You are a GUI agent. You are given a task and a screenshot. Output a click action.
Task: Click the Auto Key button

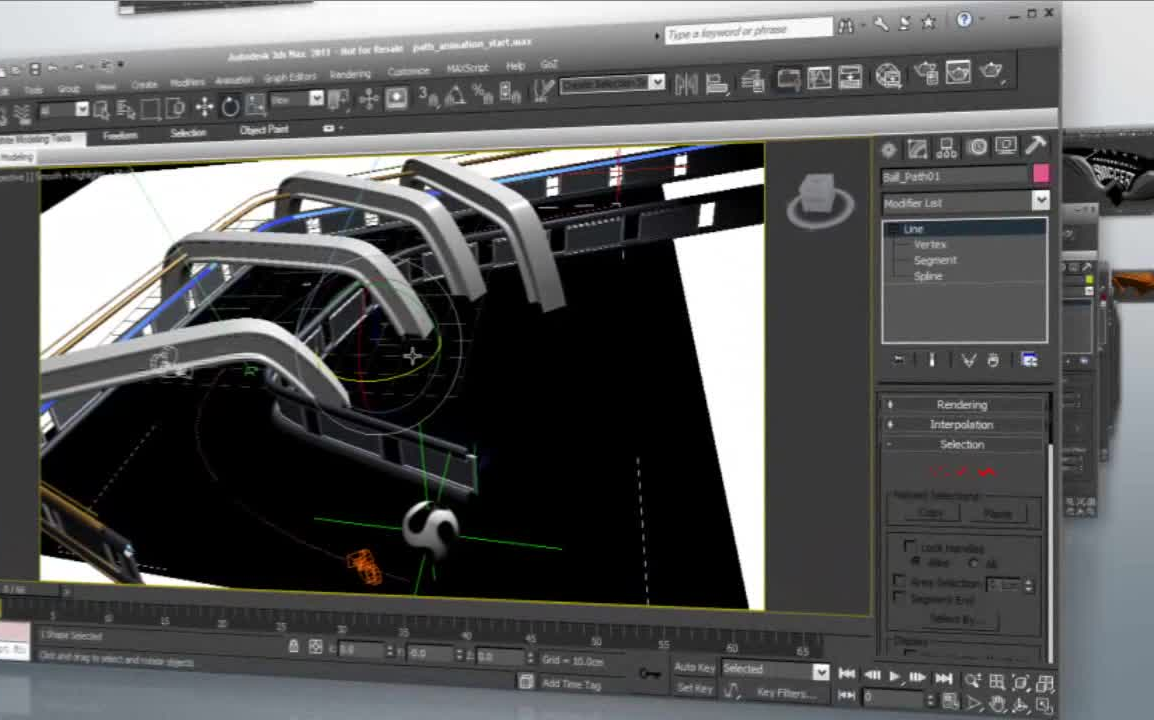pyautogui.click(x=694, y=667)
